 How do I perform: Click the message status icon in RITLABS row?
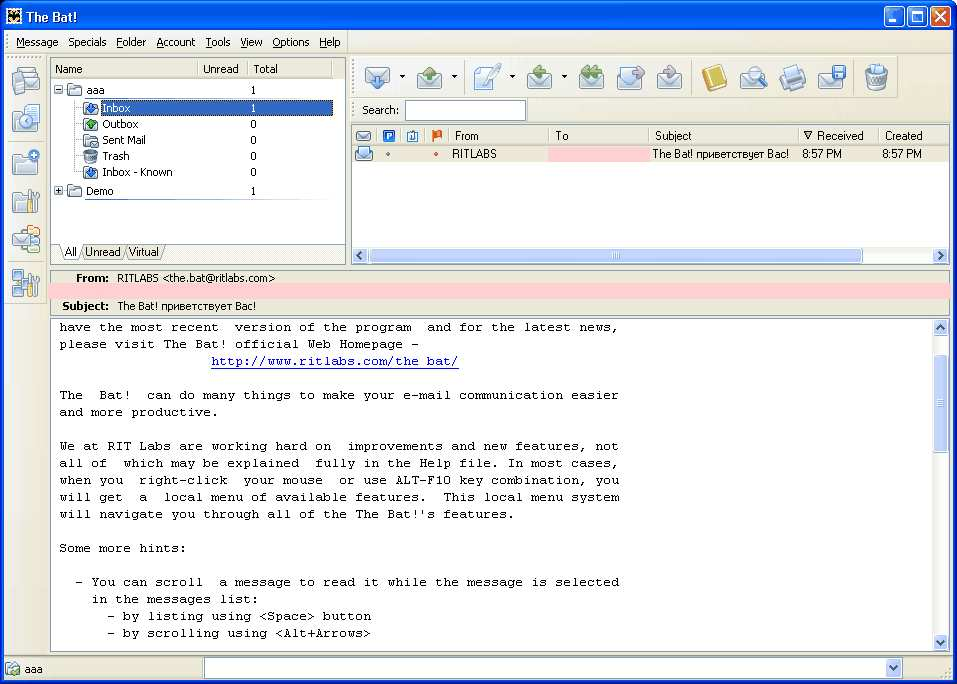tap(364, 154)
